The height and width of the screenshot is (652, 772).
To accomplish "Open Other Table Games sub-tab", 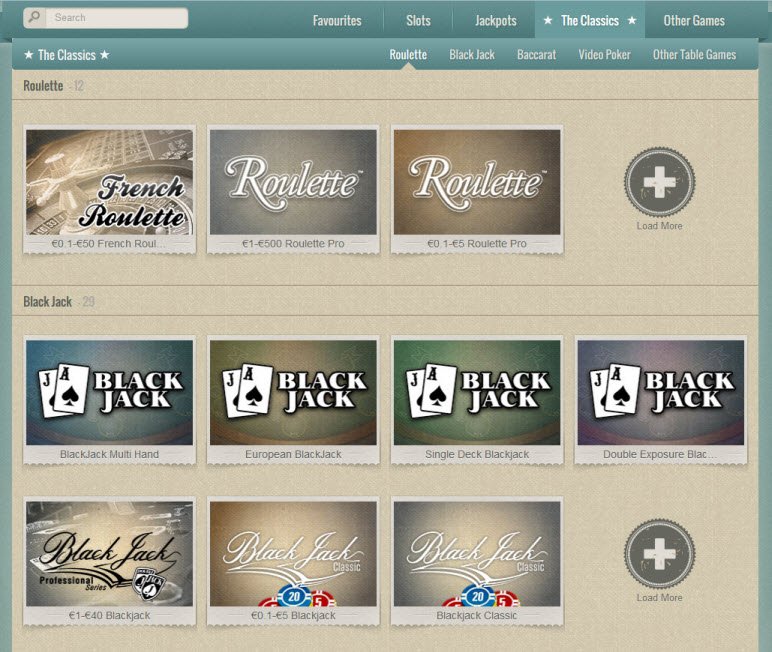I will (694, 55).
